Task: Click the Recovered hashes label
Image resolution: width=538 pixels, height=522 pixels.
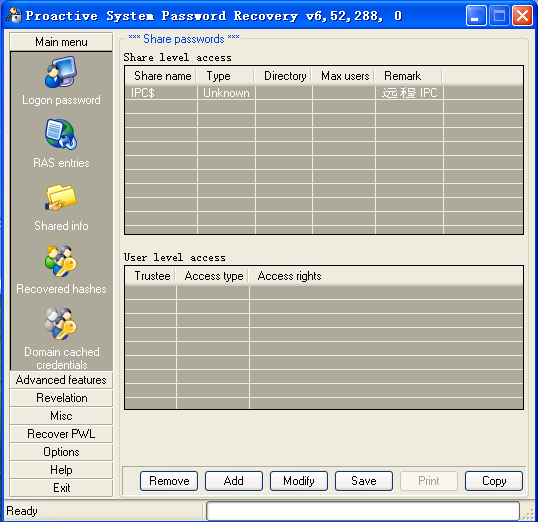Action: click(x=61, y=289)
